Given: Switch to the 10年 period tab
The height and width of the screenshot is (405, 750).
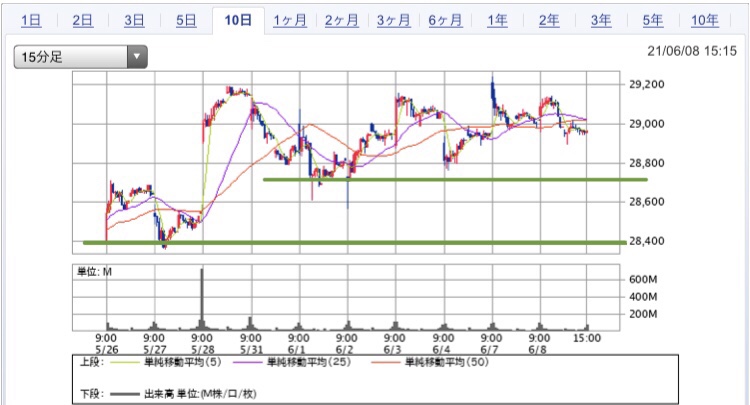Looking at the screenshot, I should point(705,20).
